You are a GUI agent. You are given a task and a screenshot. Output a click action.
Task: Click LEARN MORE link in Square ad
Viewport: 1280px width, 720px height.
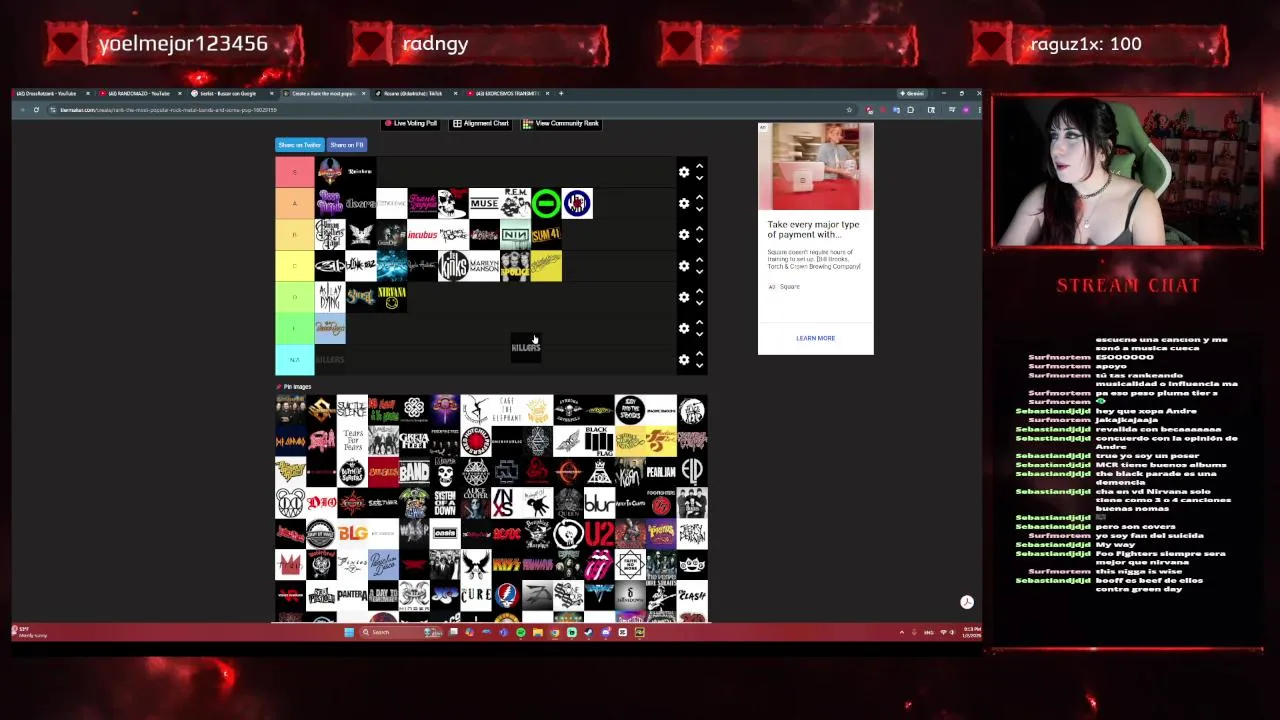pos(815,338)
